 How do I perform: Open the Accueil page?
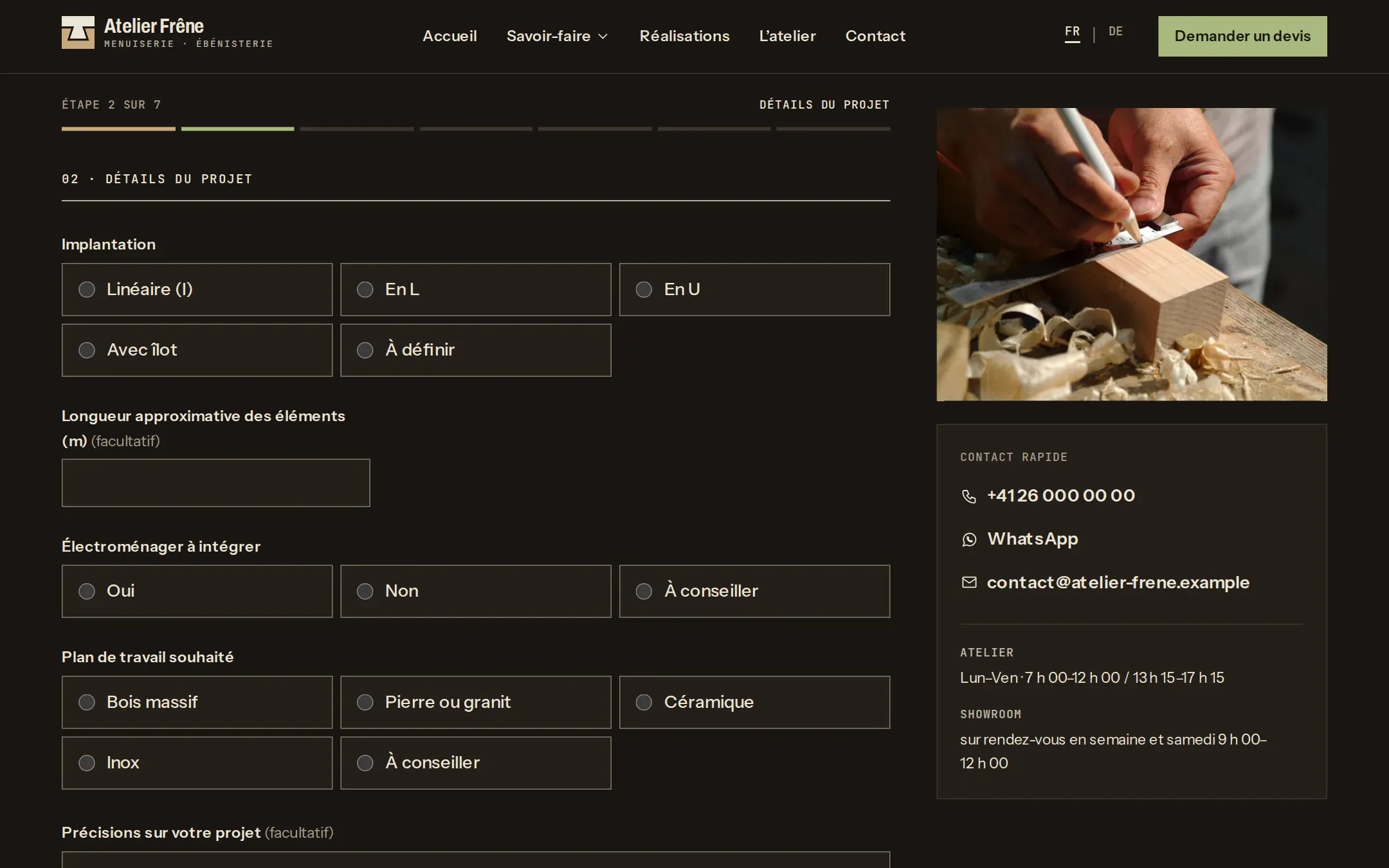(449, 36)
